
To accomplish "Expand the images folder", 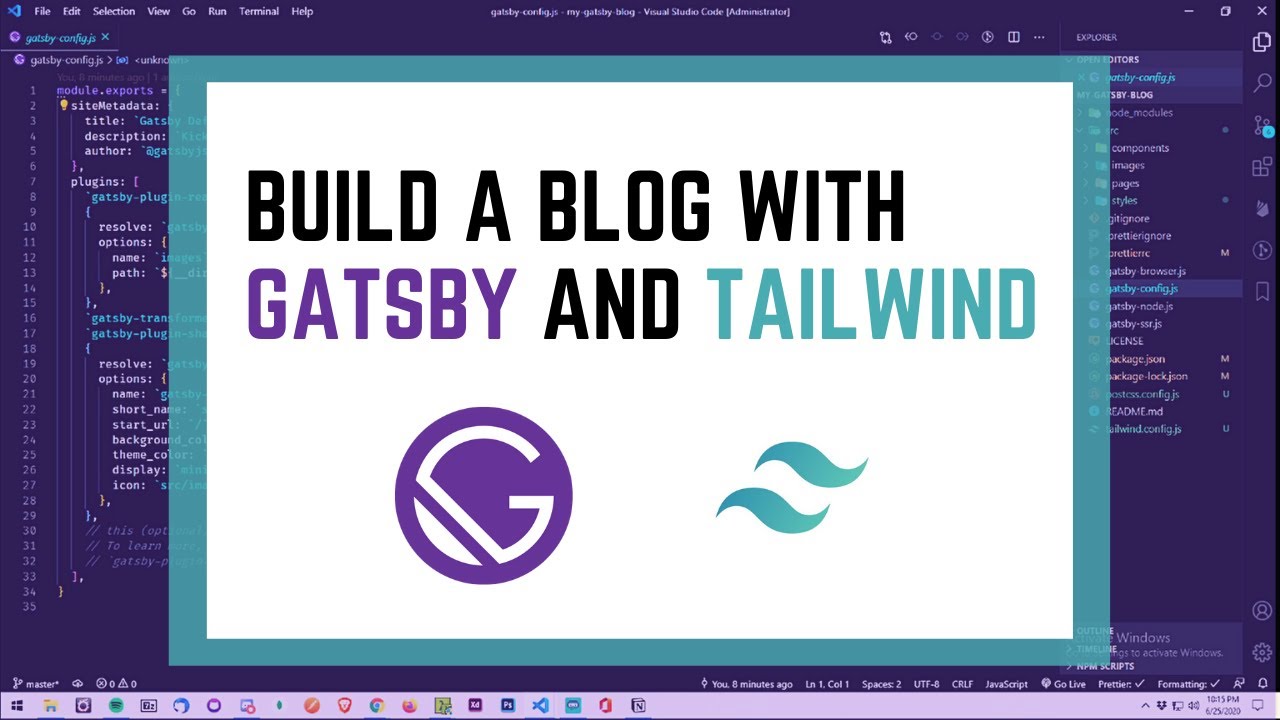I will click(x=1127, y=166).
